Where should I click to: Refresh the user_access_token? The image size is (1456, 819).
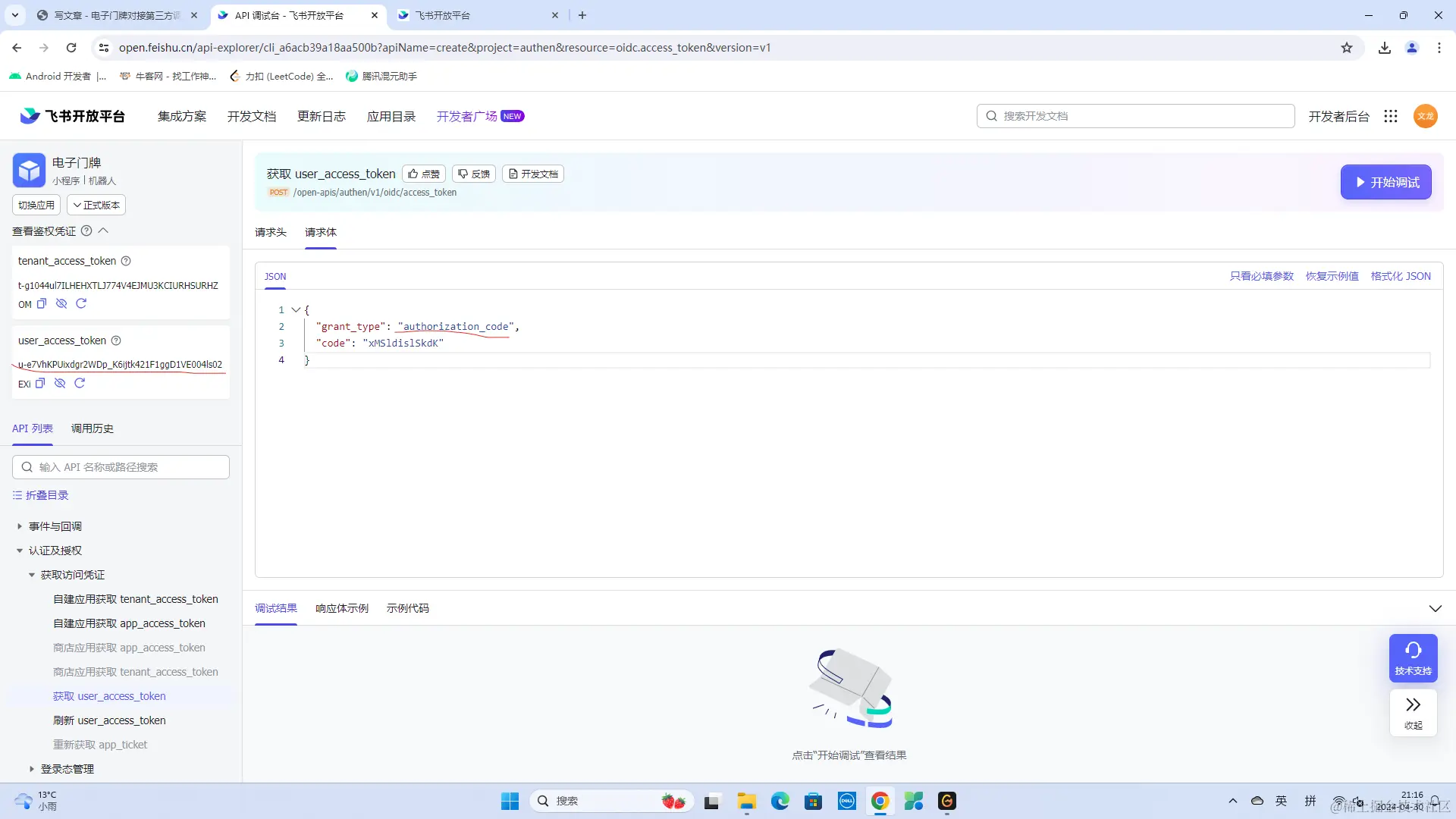(80, 383)
